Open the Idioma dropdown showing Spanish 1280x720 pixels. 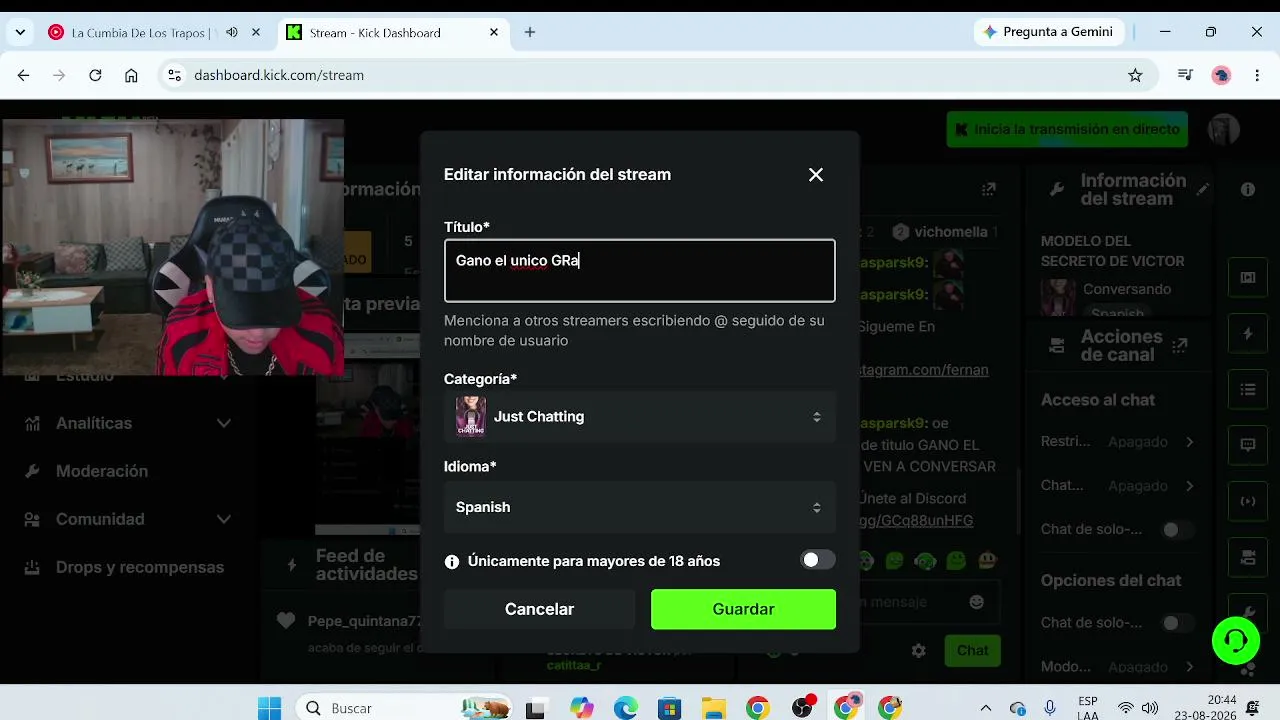point(640,507)
